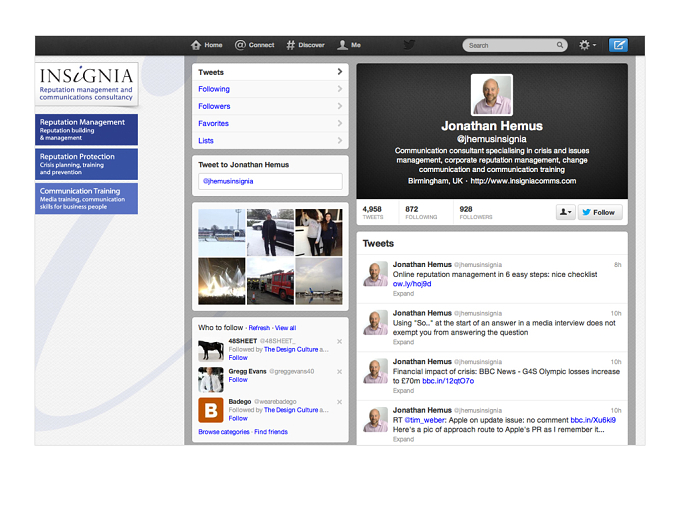The width and height of the screenshot is (680, 510).
Task: Open the Favorites list
Action: pos(270,124)
